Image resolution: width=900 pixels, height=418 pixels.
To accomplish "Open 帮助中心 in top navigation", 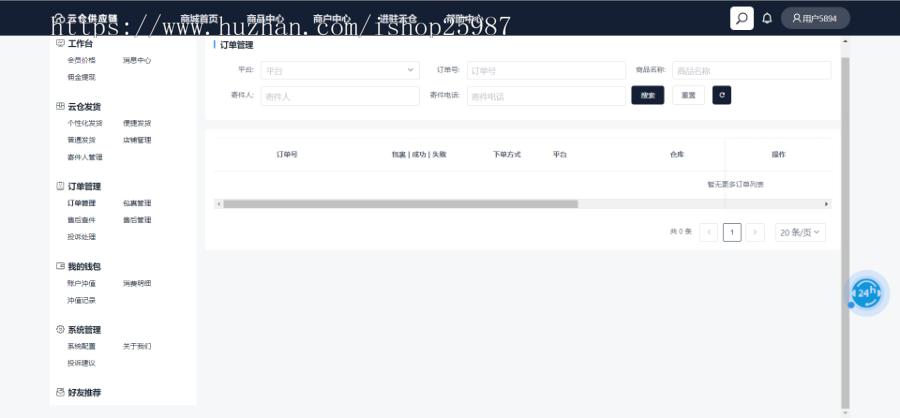I will (464, 18).
